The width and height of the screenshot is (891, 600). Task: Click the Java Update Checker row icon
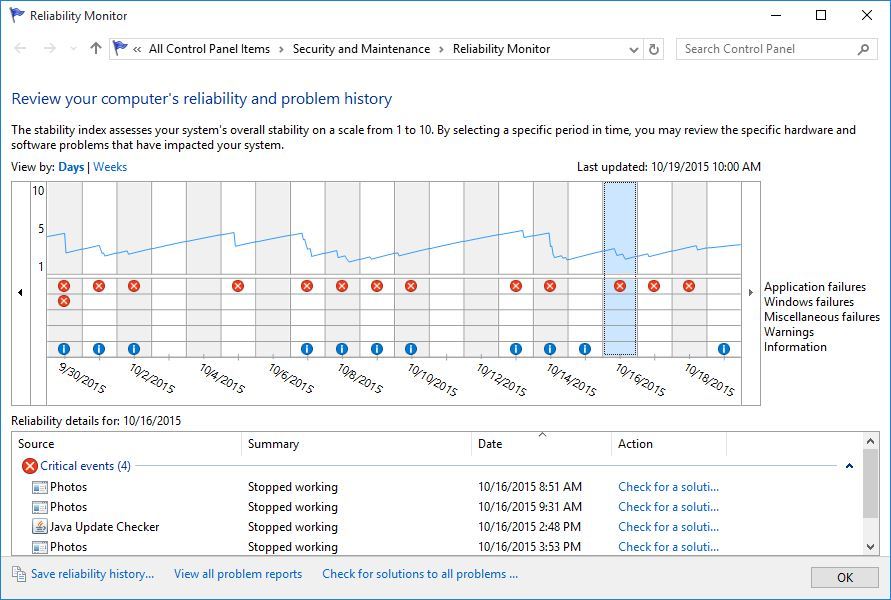pyautogui.click(x=39, y=527)
